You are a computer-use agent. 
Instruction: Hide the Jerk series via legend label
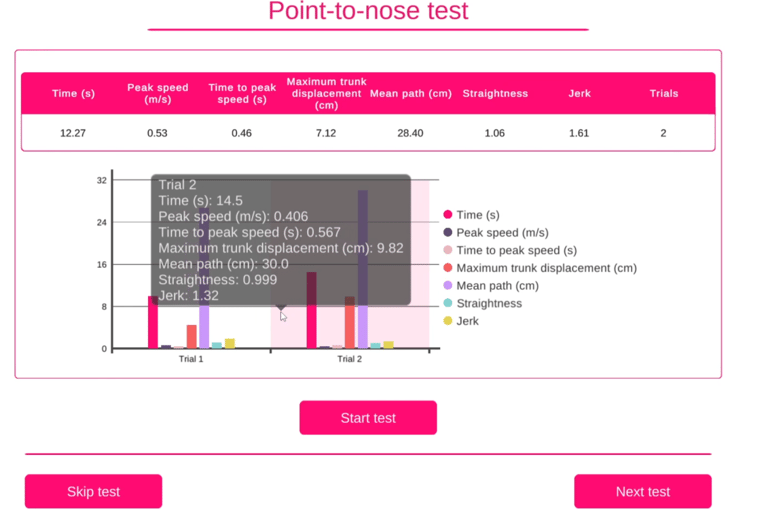467,321
